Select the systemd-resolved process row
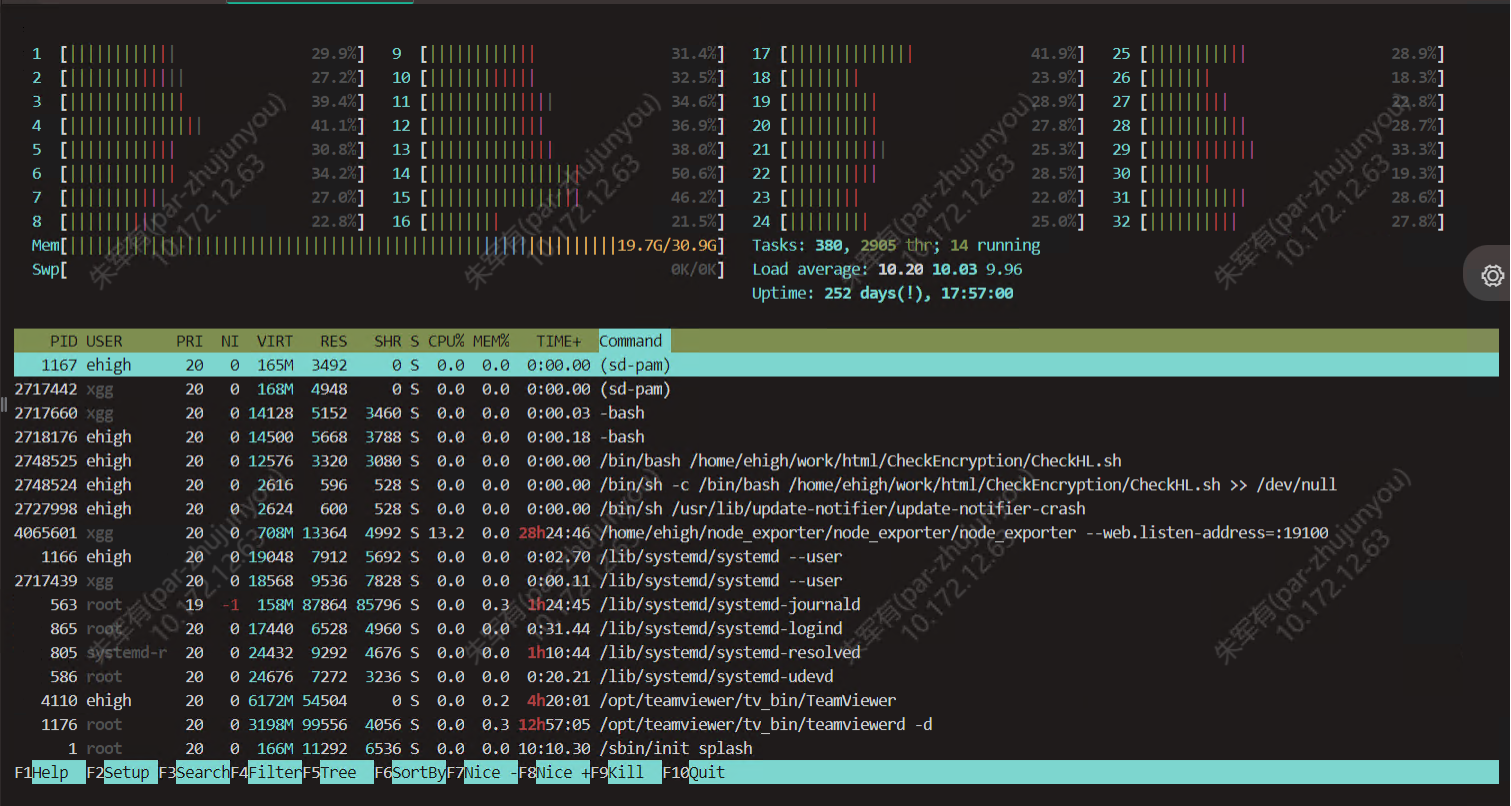The height and width of the screenshot is (806, 1511). (x=756, y=653)
